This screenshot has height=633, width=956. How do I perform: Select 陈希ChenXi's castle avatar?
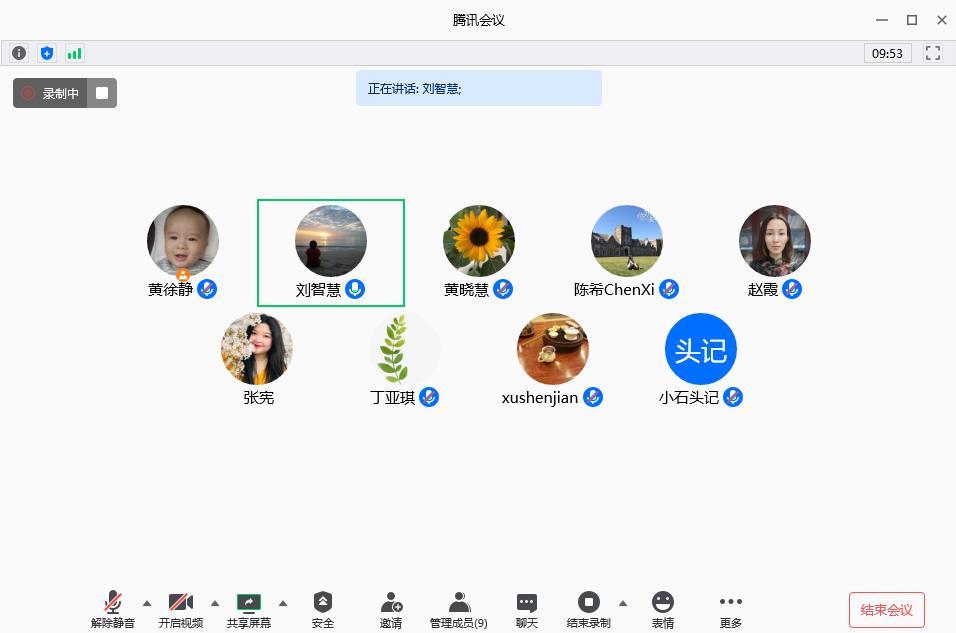627,241
